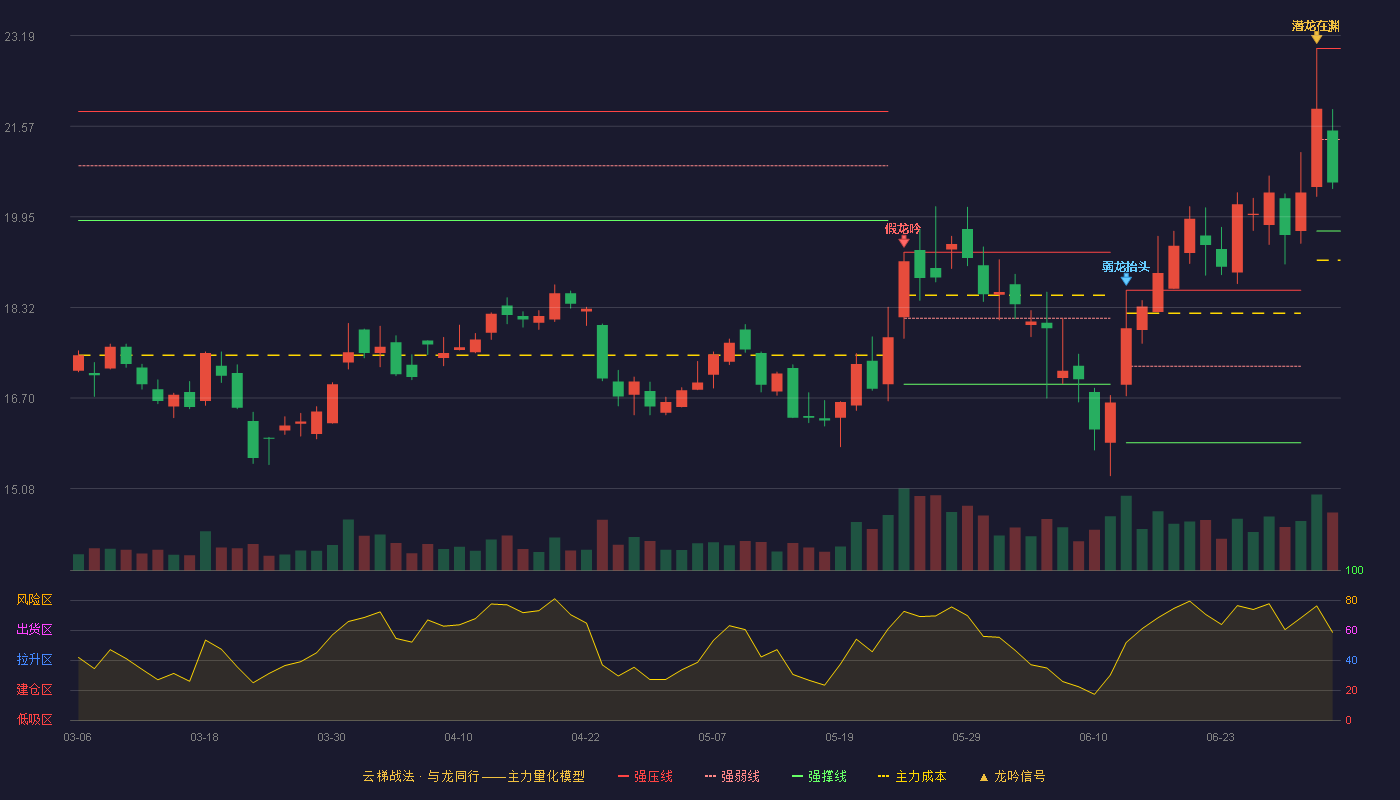This screenshot has width=1400, height=800.
Task: Toggle the 强压线 legend series
Action: 645,776
